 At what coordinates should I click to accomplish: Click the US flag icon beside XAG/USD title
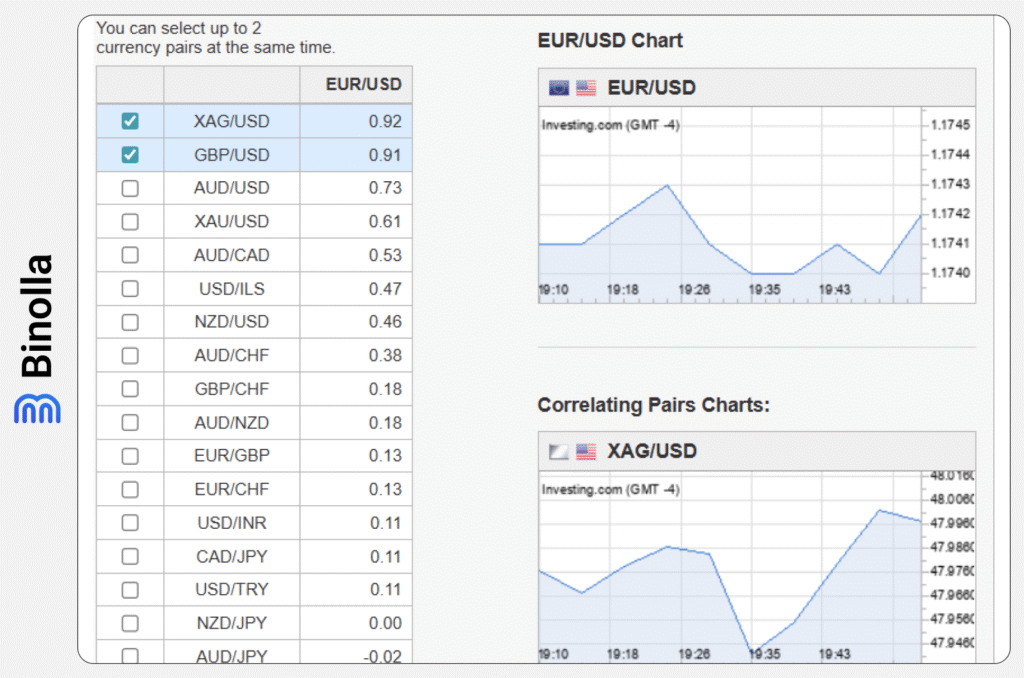tap(586, 452)
